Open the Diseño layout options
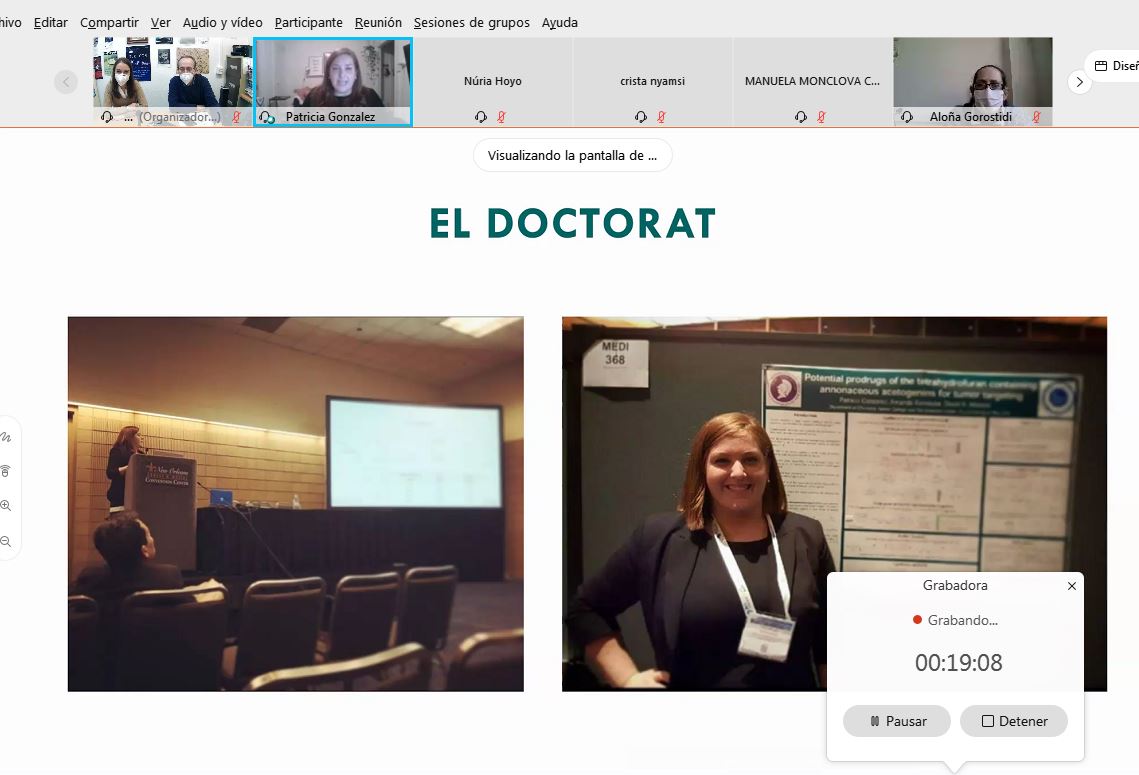This screenshot has width=1139, height=775. pos(1114,66)
